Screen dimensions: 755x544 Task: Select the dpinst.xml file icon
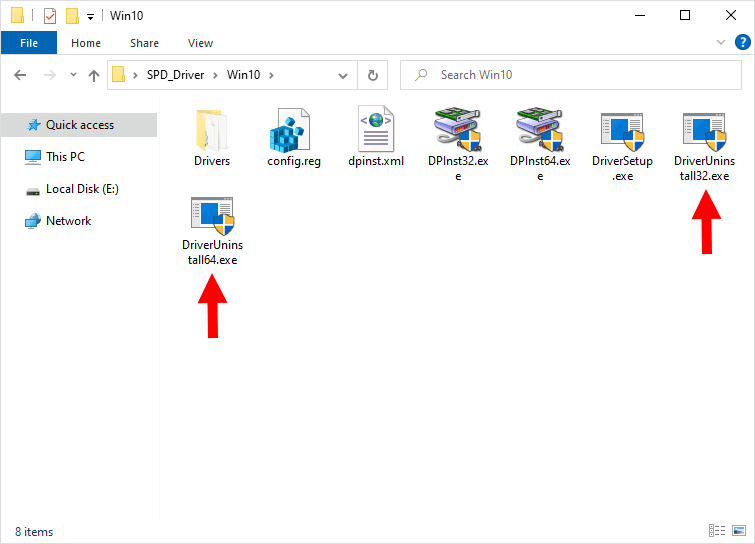(x=376, y=129)
